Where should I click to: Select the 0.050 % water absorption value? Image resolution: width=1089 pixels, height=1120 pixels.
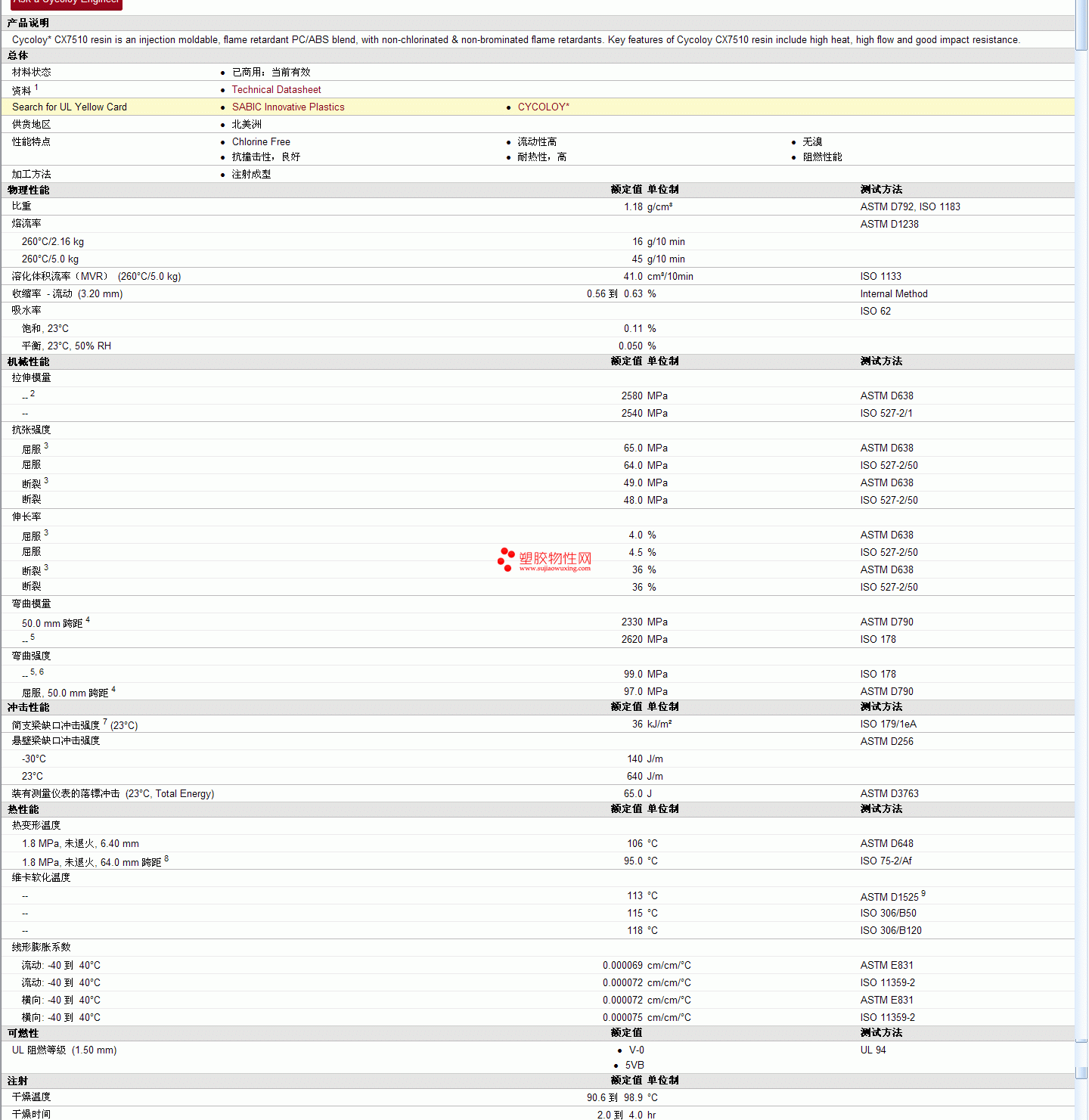click(x=638, y=346)
